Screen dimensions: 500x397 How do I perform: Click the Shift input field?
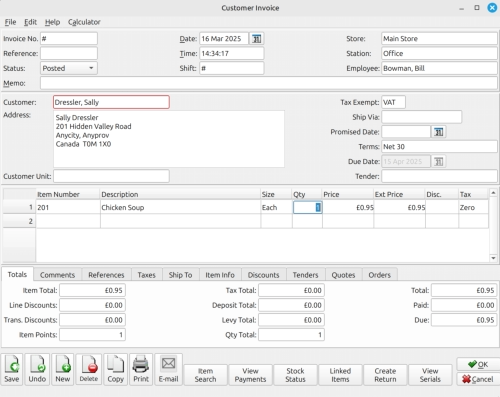[x=232, y=68]
